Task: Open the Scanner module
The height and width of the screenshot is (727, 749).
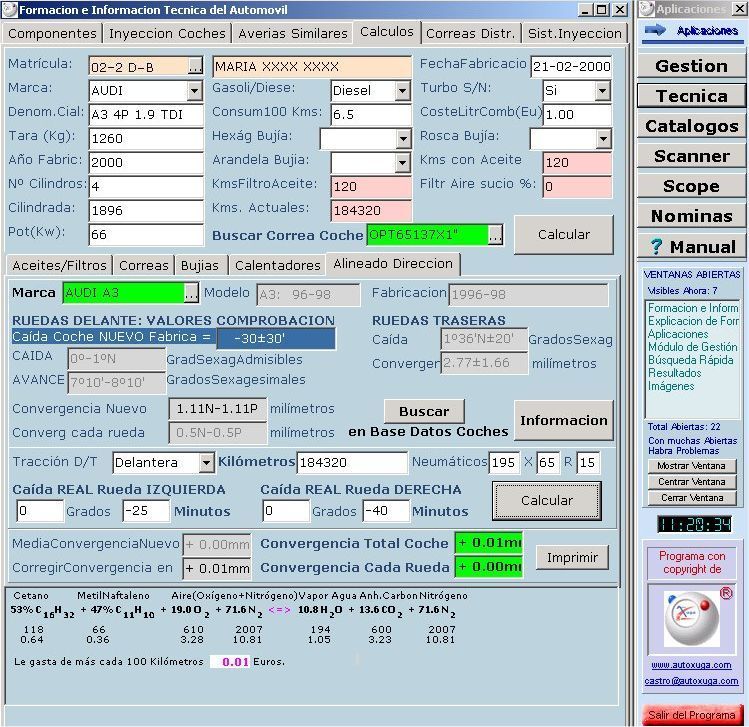Action: click(691, 156)
